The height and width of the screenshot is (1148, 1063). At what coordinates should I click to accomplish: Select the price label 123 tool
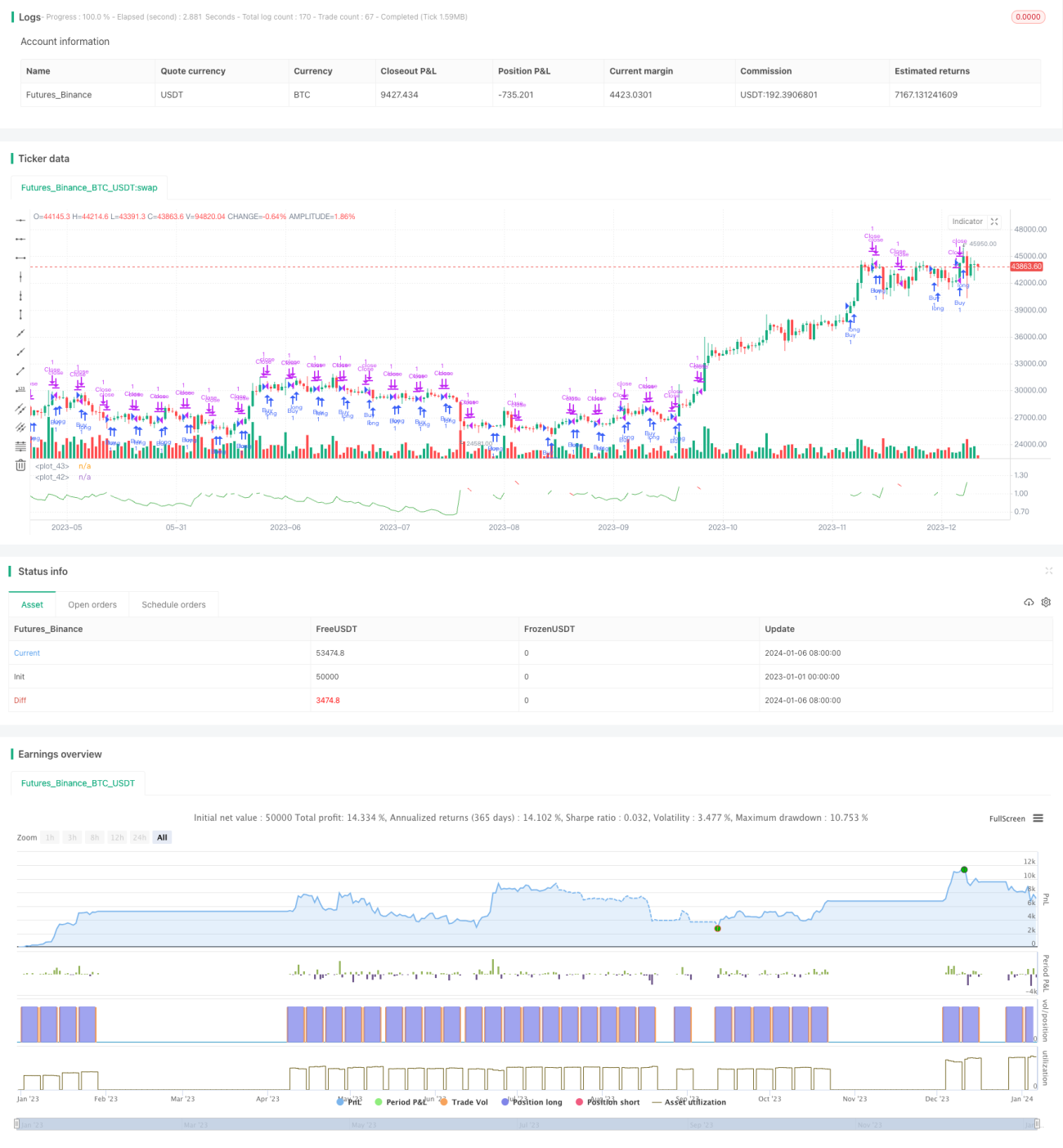tap(20, 390)
